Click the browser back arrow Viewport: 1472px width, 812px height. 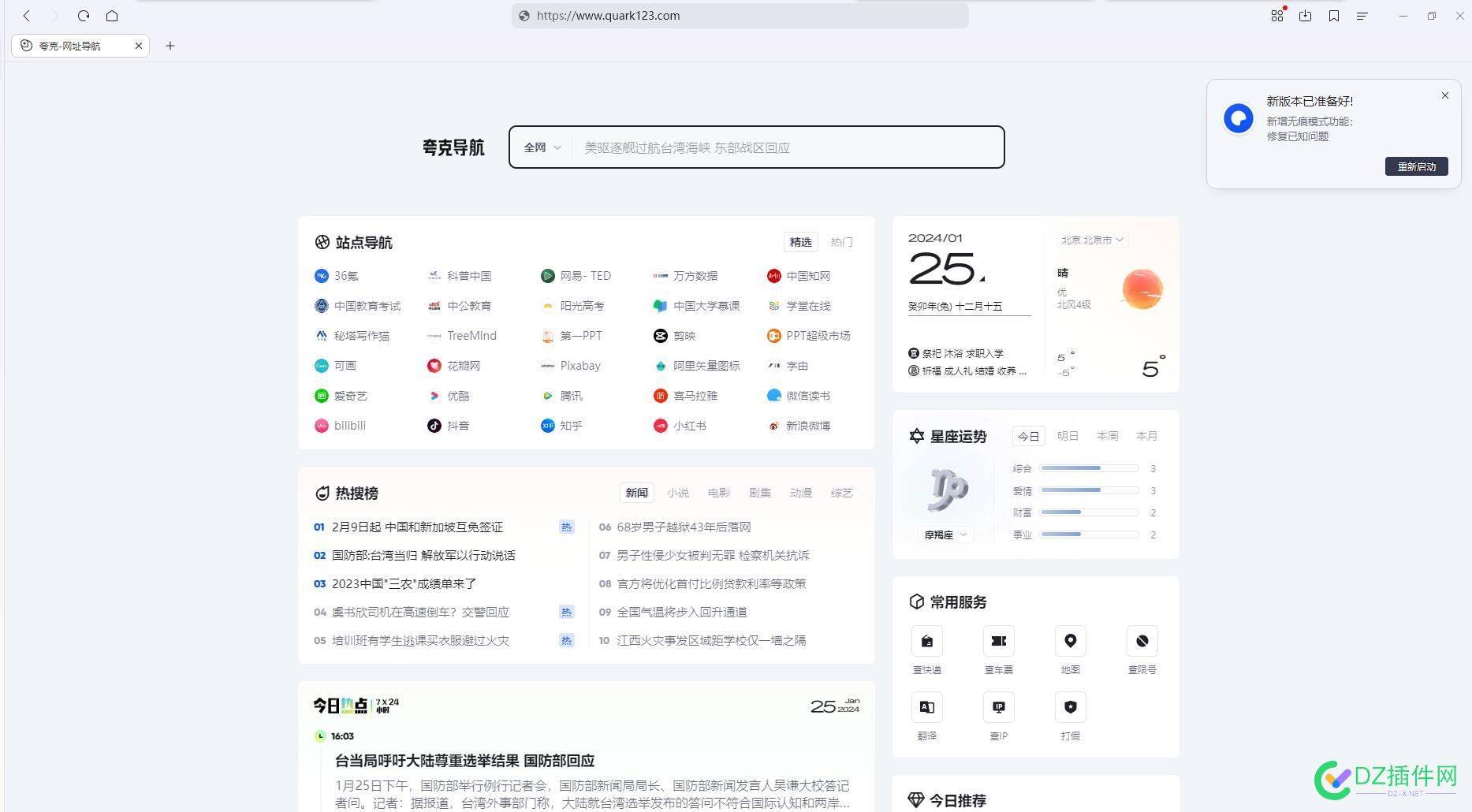point(27,16)
